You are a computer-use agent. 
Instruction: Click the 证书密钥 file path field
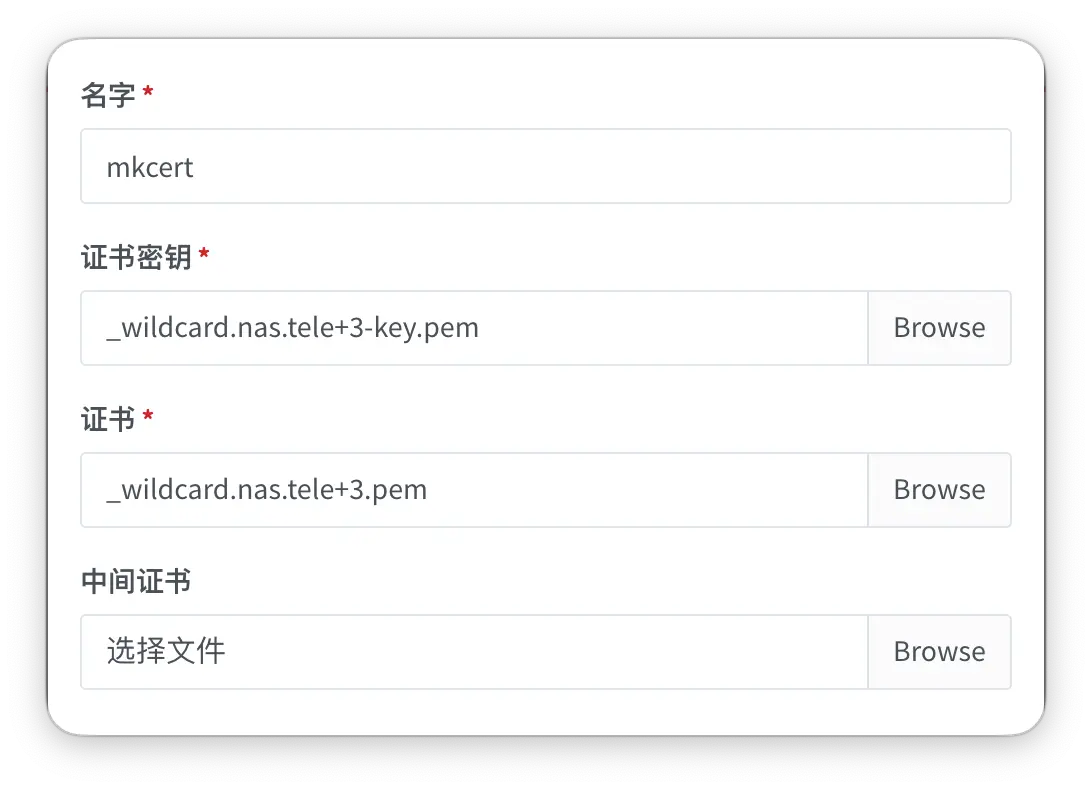coord(473,328)
